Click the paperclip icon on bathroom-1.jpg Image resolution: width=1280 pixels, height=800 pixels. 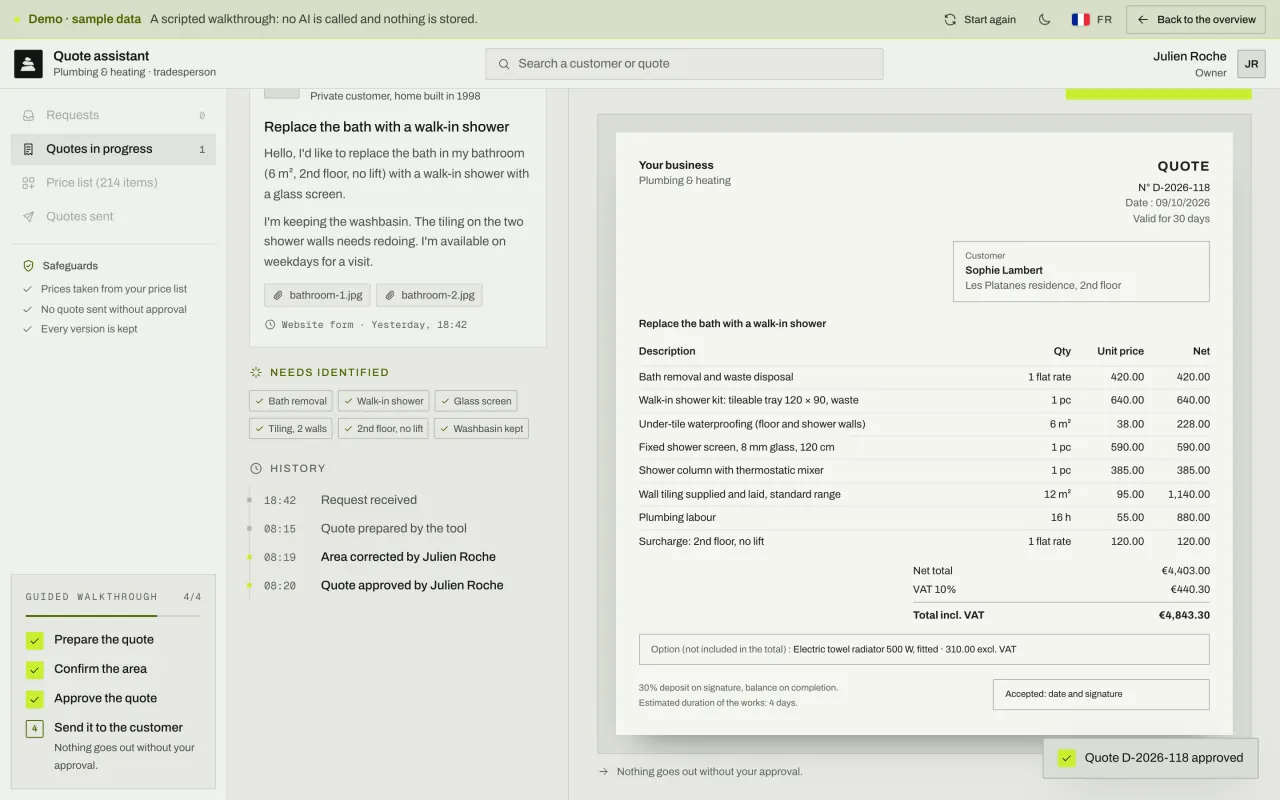279,295
